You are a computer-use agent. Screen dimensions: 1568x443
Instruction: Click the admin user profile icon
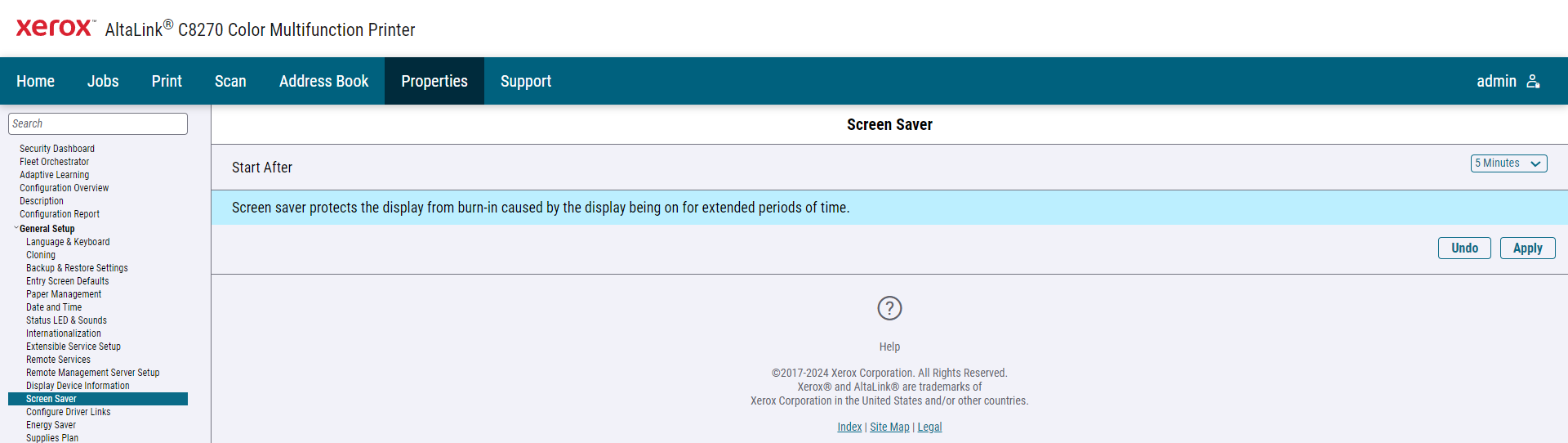click(1533, 81)
